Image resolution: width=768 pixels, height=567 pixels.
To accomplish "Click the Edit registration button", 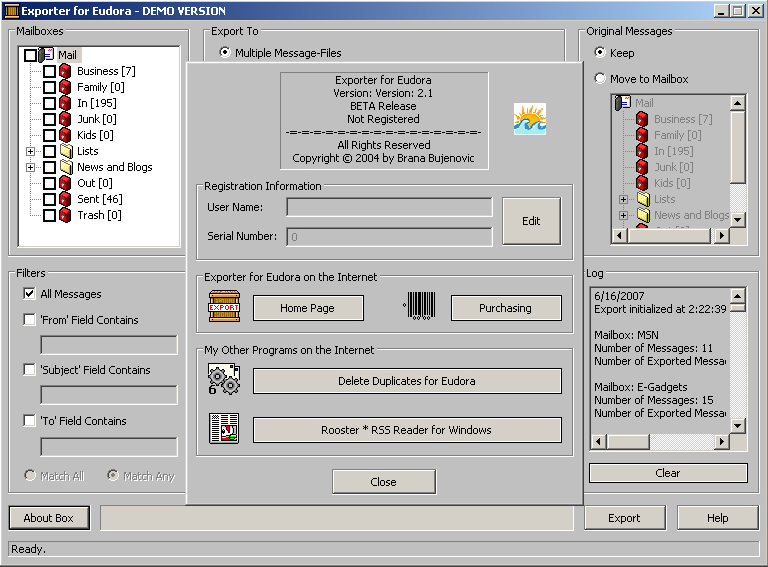I will tap(531, 221).
